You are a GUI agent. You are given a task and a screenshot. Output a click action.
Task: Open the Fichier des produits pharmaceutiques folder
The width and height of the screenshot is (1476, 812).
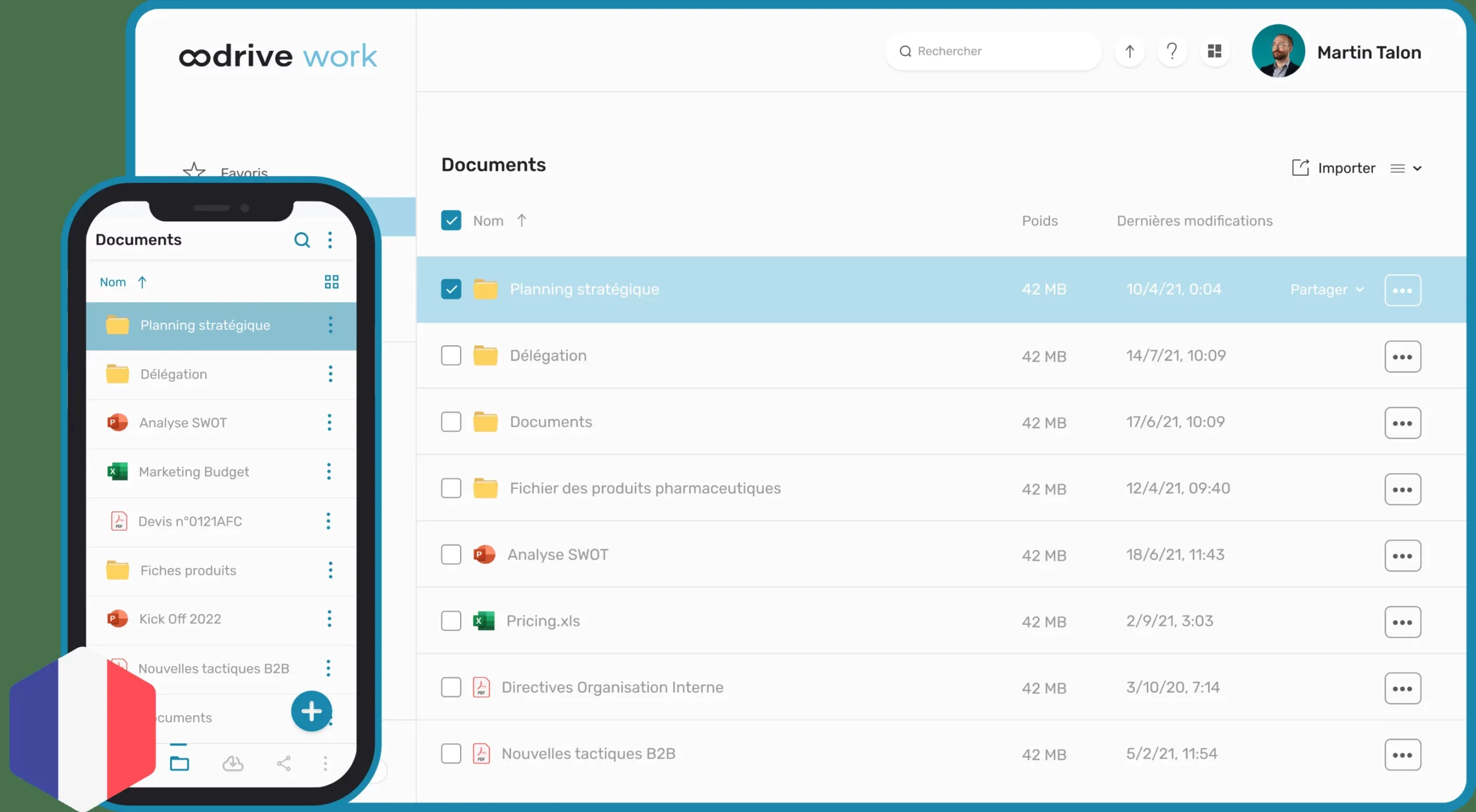tap(645, 489)
